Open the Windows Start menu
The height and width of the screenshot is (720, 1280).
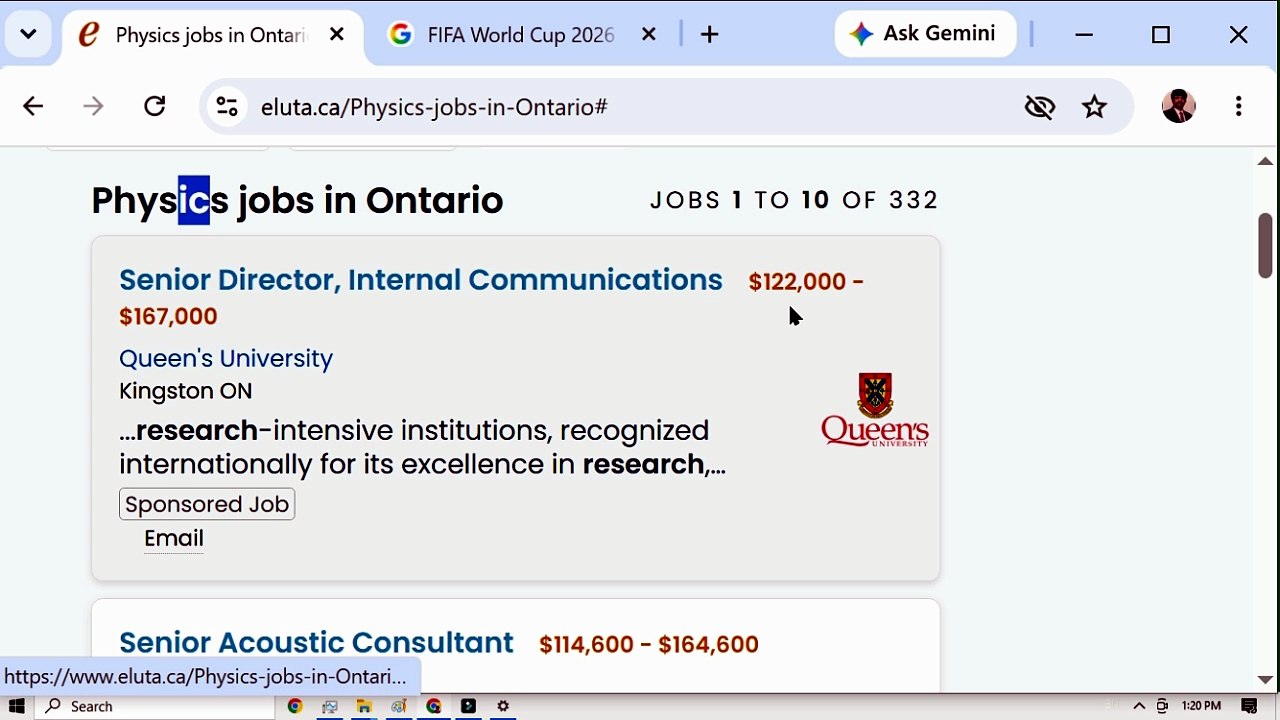pyautogui.click(x=17, y=706)
